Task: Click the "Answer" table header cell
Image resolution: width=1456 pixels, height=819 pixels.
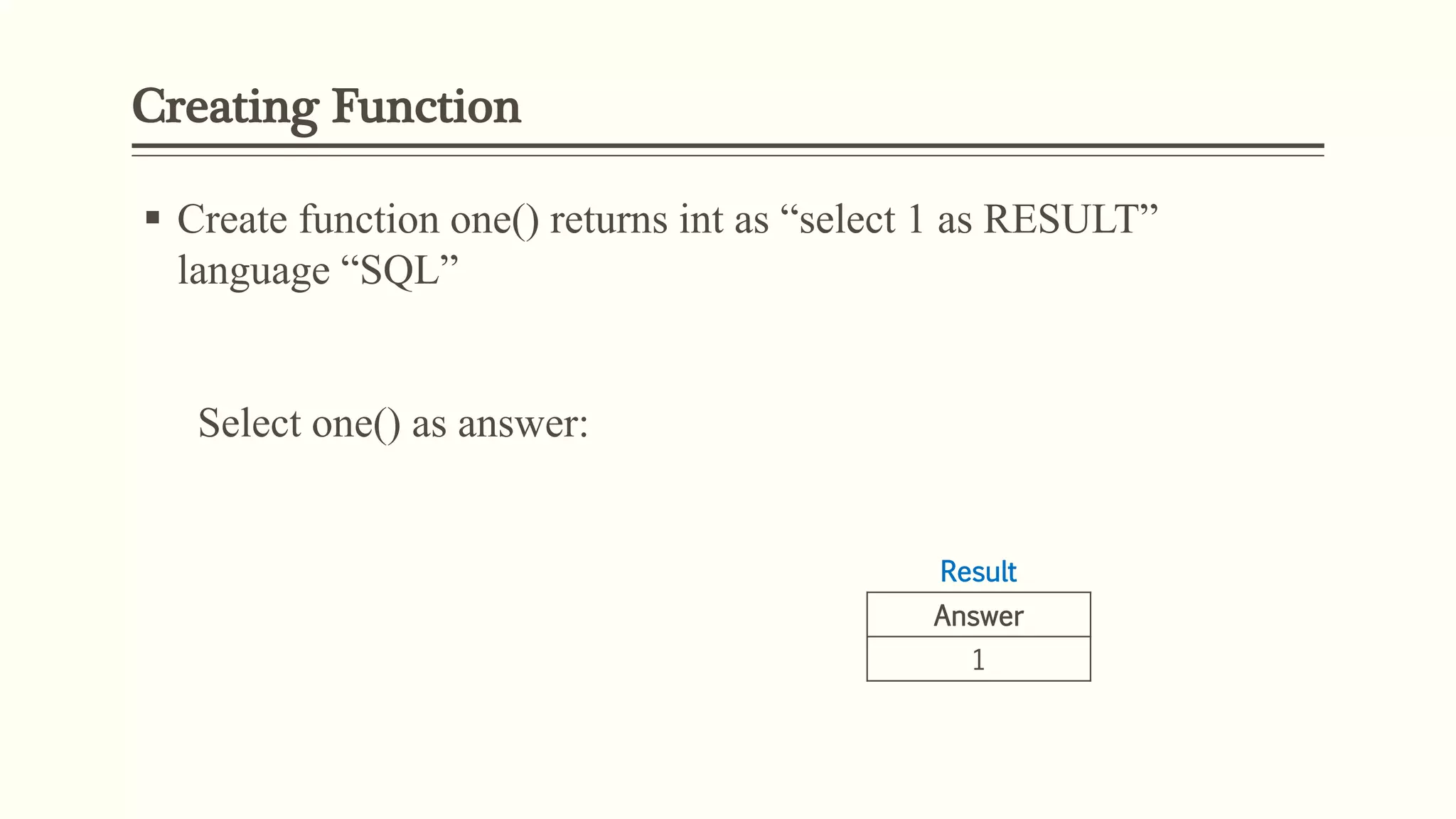Action: pos(978,616)
